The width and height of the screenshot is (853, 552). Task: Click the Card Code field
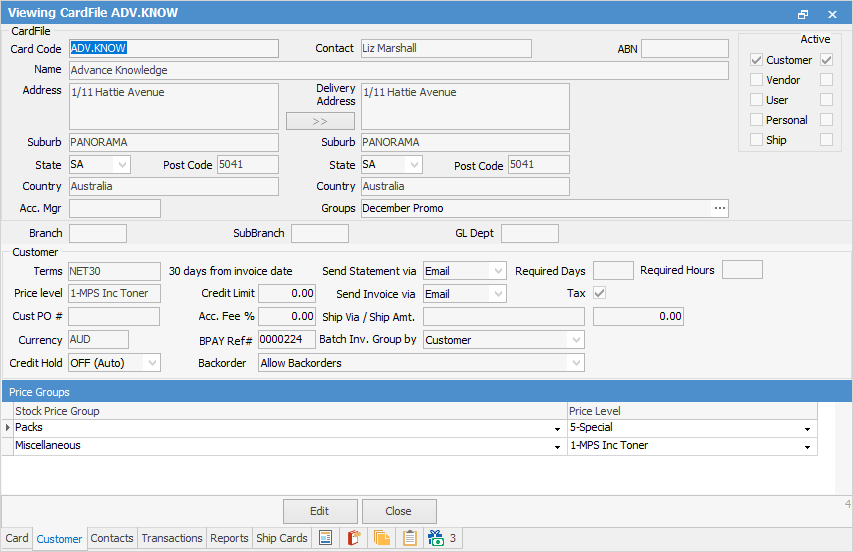click(174, 48)
